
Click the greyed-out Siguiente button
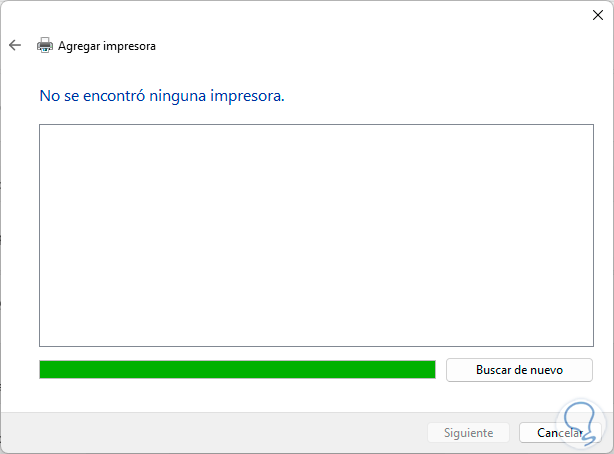468,433
